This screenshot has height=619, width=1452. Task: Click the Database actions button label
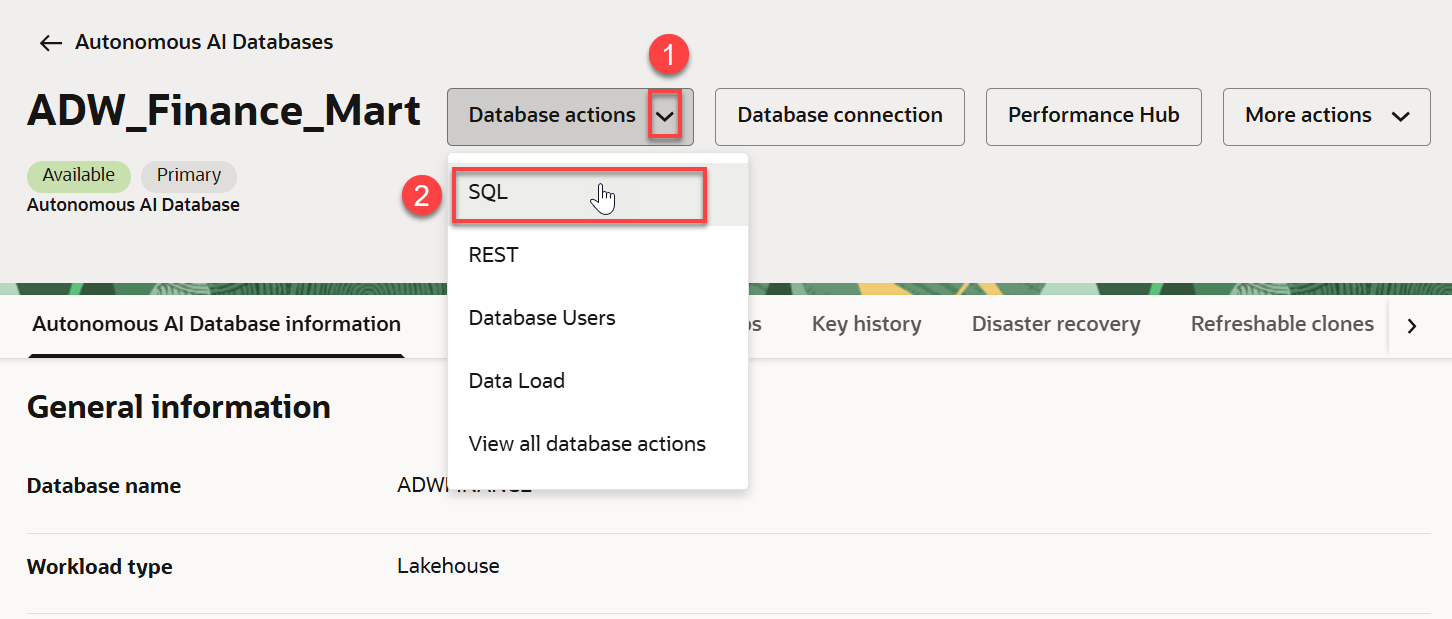(551, 116)
